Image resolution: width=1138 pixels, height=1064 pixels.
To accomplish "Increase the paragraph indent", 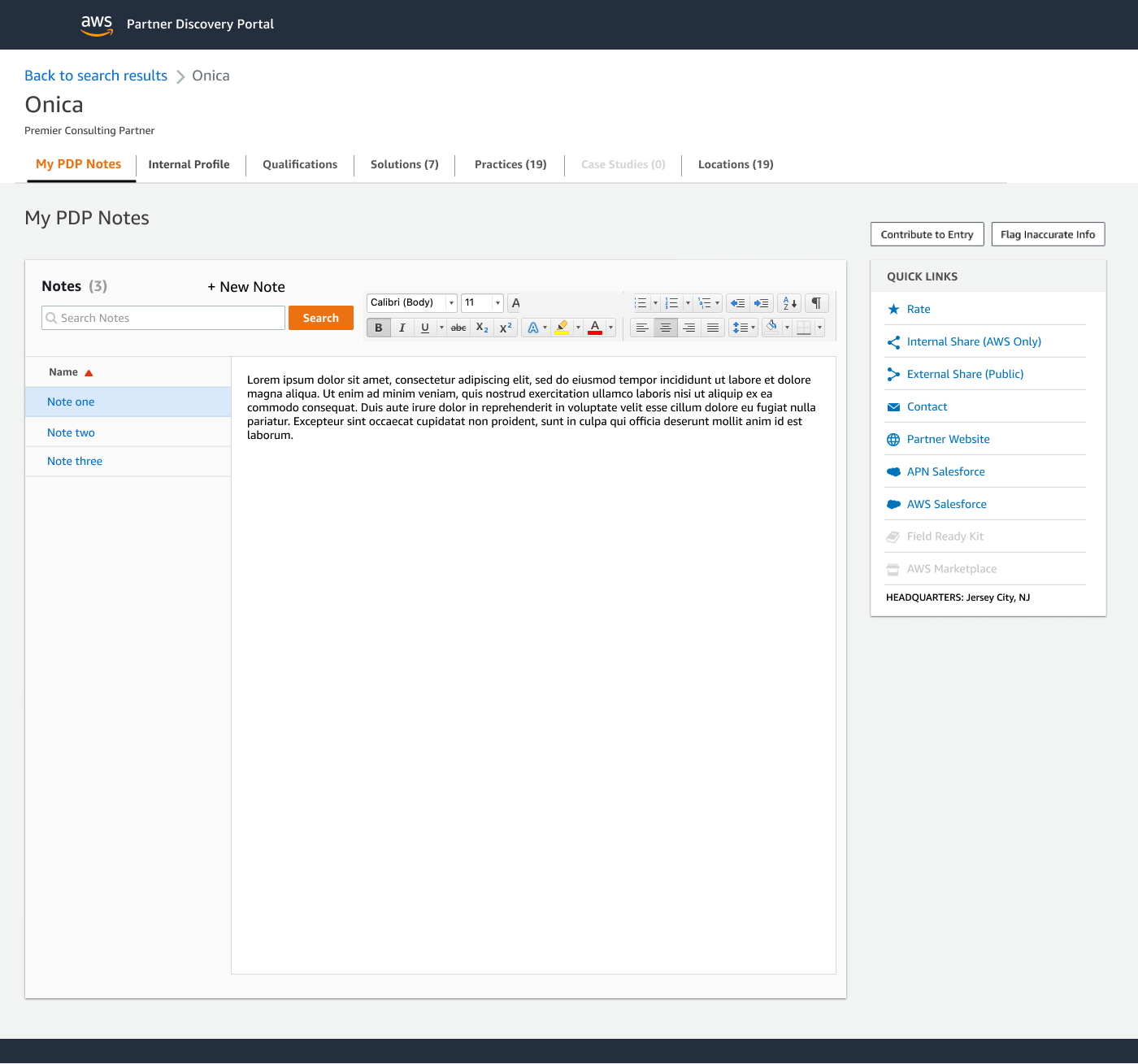I will coord(762,303).
